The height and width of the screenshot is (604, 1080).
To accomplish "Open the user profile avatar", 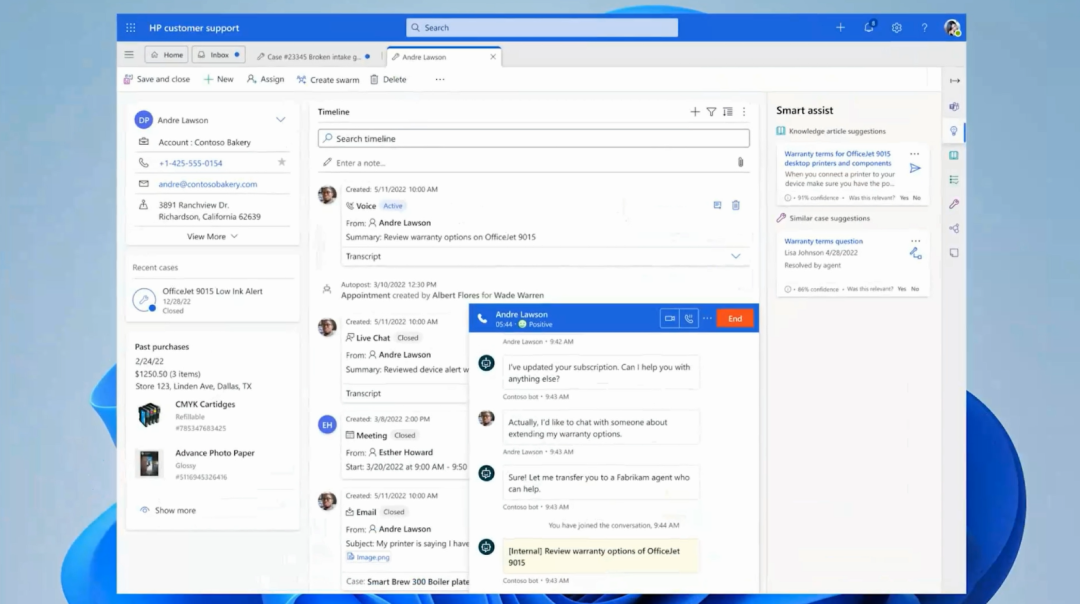I will coord(952,28).
